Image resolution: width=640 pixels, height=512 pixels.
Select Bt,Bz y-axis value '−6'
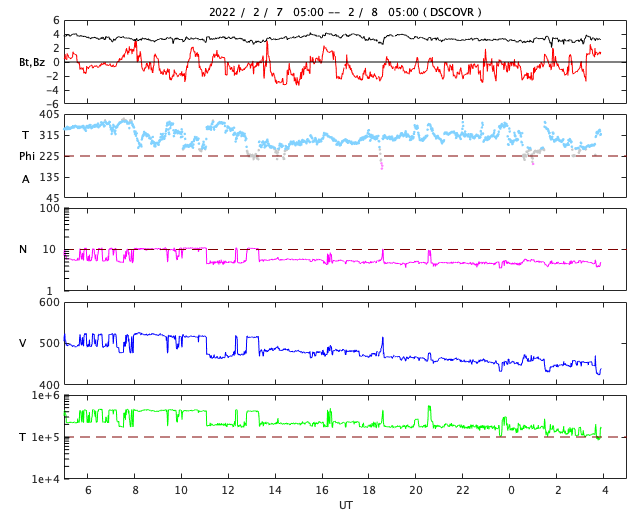tap(53, 104)
